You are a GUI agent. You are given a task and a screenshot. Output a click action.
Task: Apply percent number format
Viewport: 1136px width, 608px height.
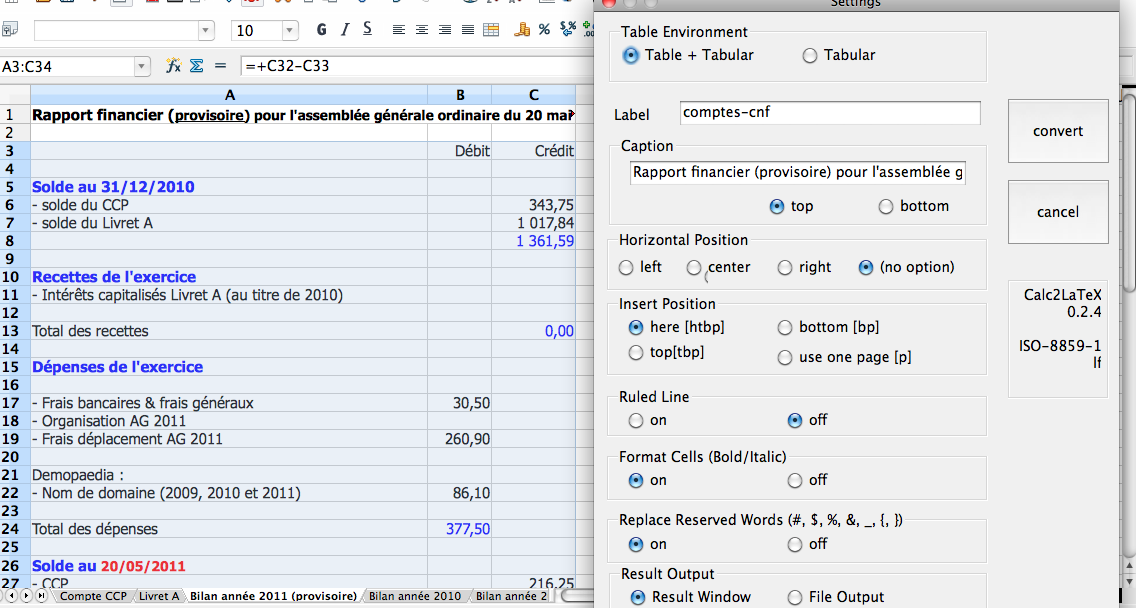(x=544, y=30)
